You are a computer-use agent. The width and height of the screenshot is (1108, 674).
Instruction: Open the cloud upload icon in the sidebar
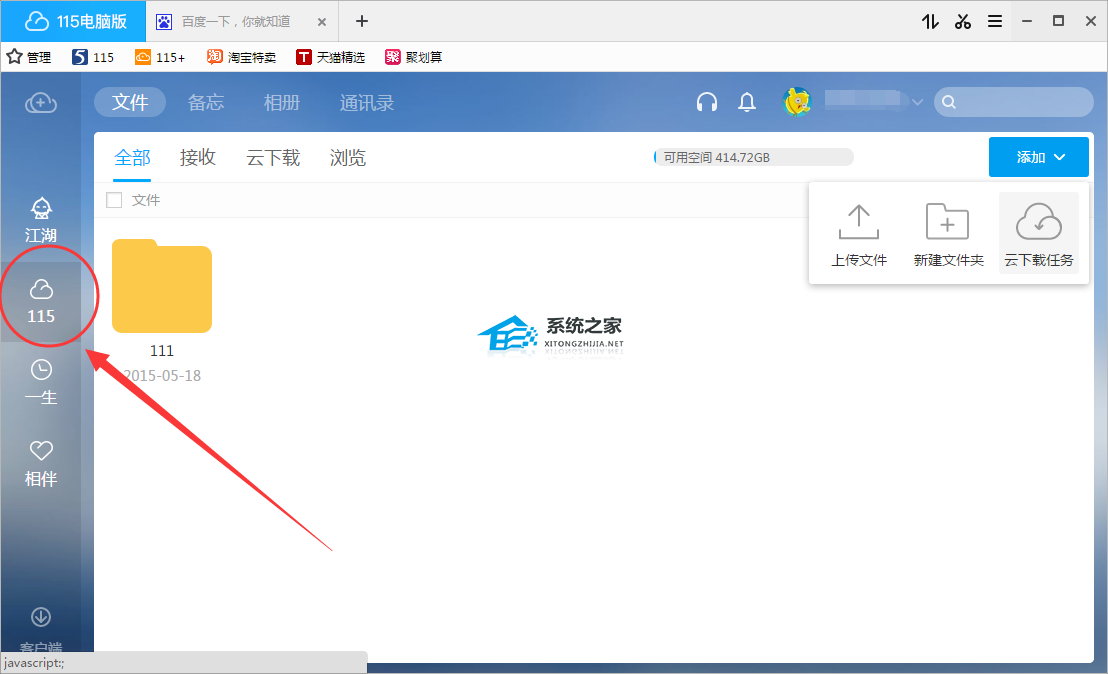click(41, 103)
